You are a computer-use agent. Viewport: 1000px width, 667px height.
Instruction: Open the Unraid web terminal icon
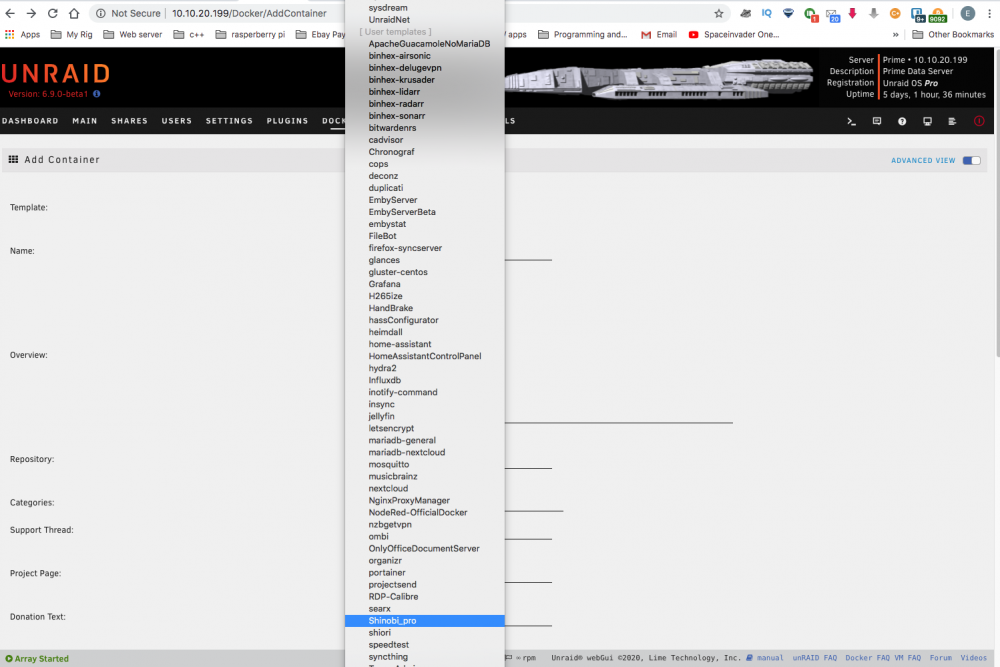[x=851, y=121]
